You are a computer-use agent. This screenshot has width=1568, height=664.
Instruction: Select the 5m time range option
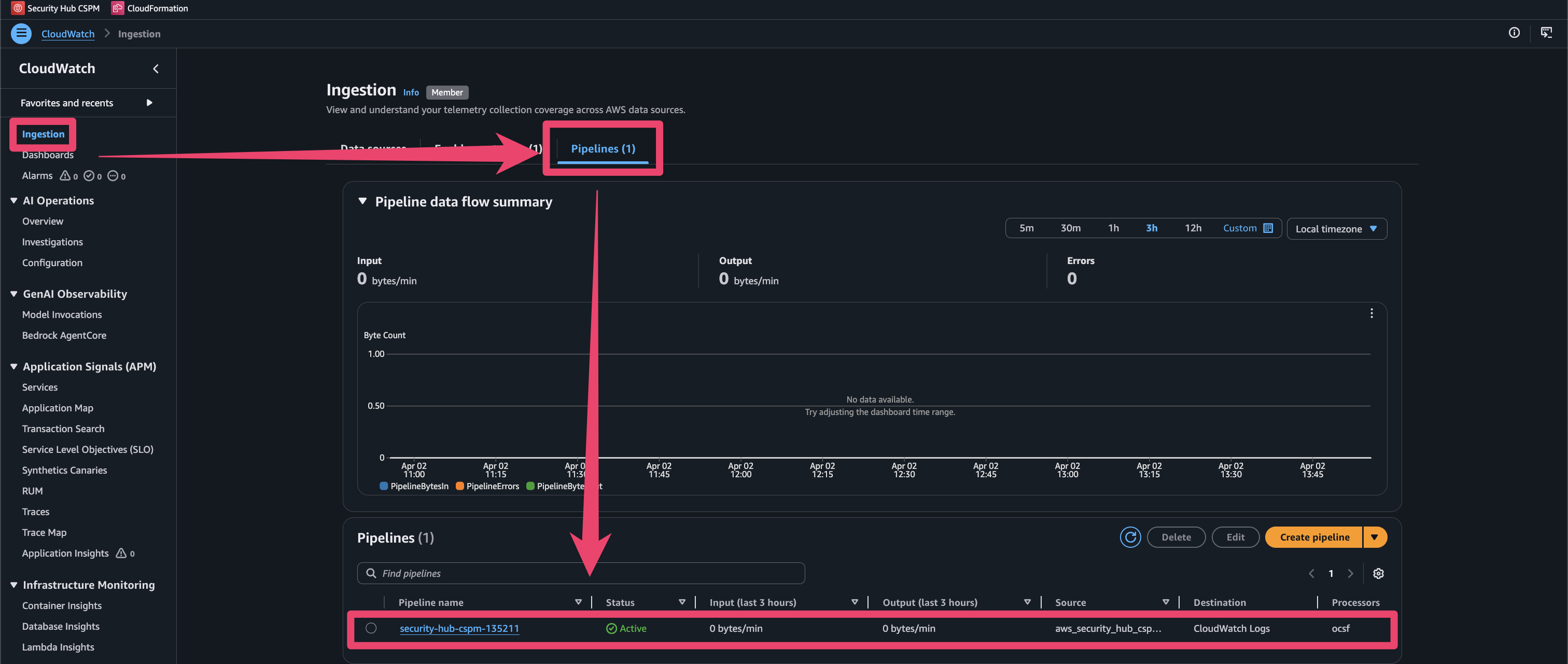click(x=1026, y=228)
